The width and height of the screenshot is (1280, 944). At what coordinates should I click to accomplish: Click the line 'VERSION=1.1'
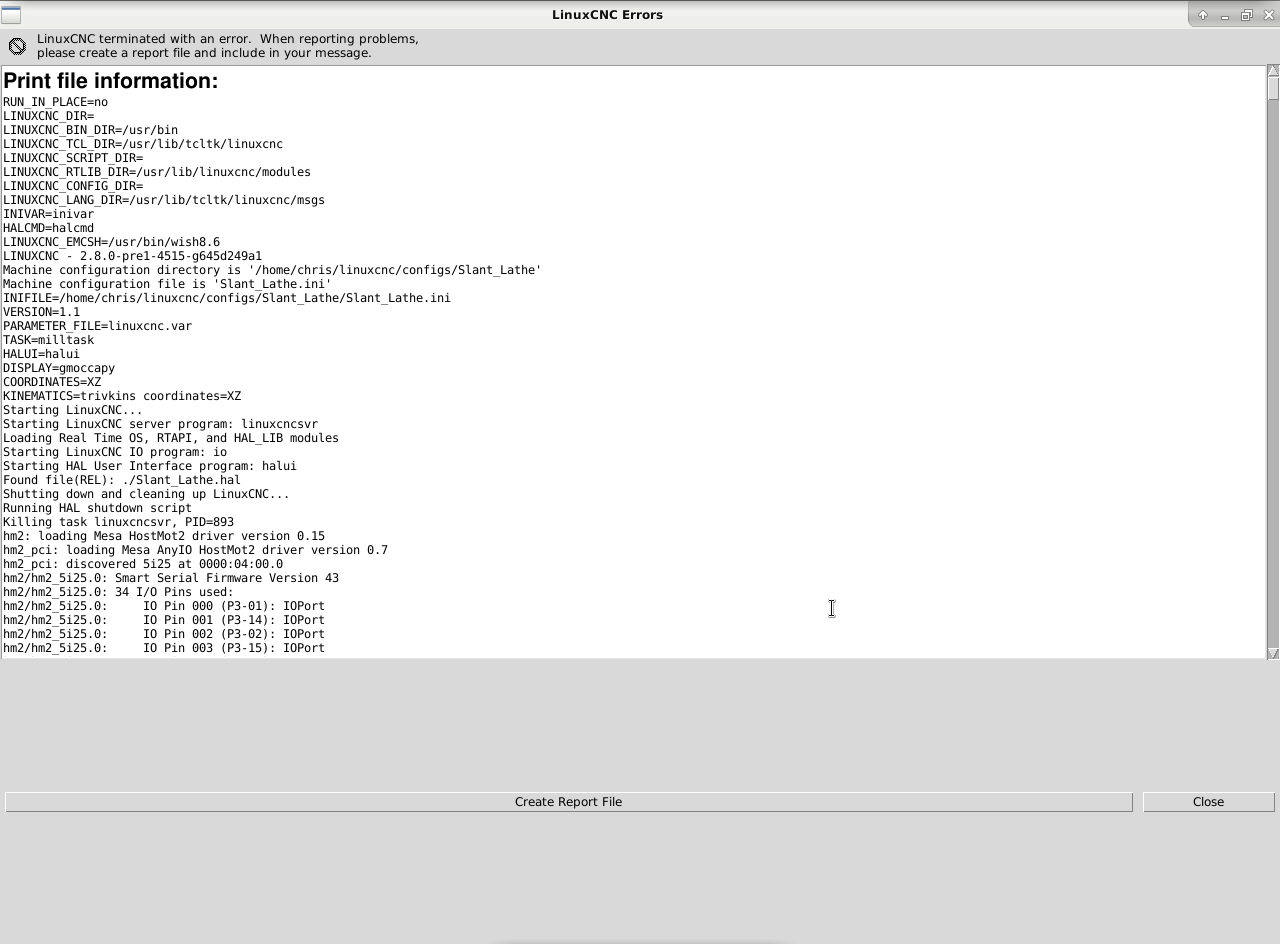click(x=41, y=312)
